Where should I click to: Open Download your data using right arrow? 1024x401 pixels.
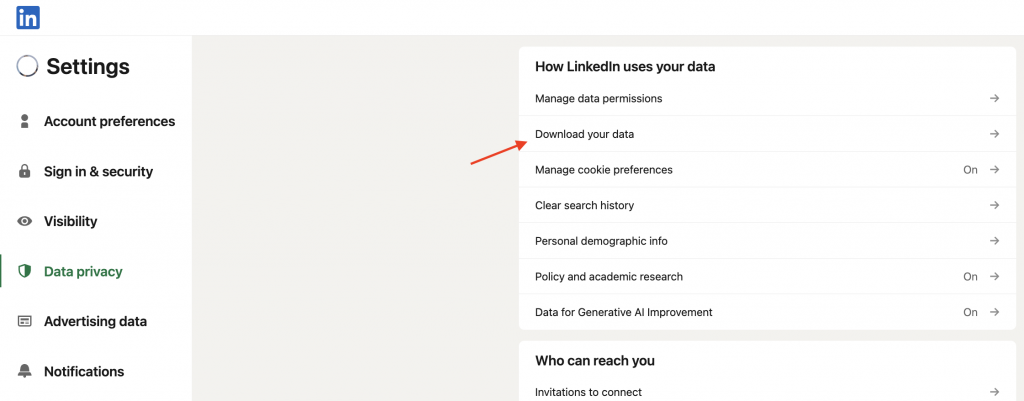(994, 134)
